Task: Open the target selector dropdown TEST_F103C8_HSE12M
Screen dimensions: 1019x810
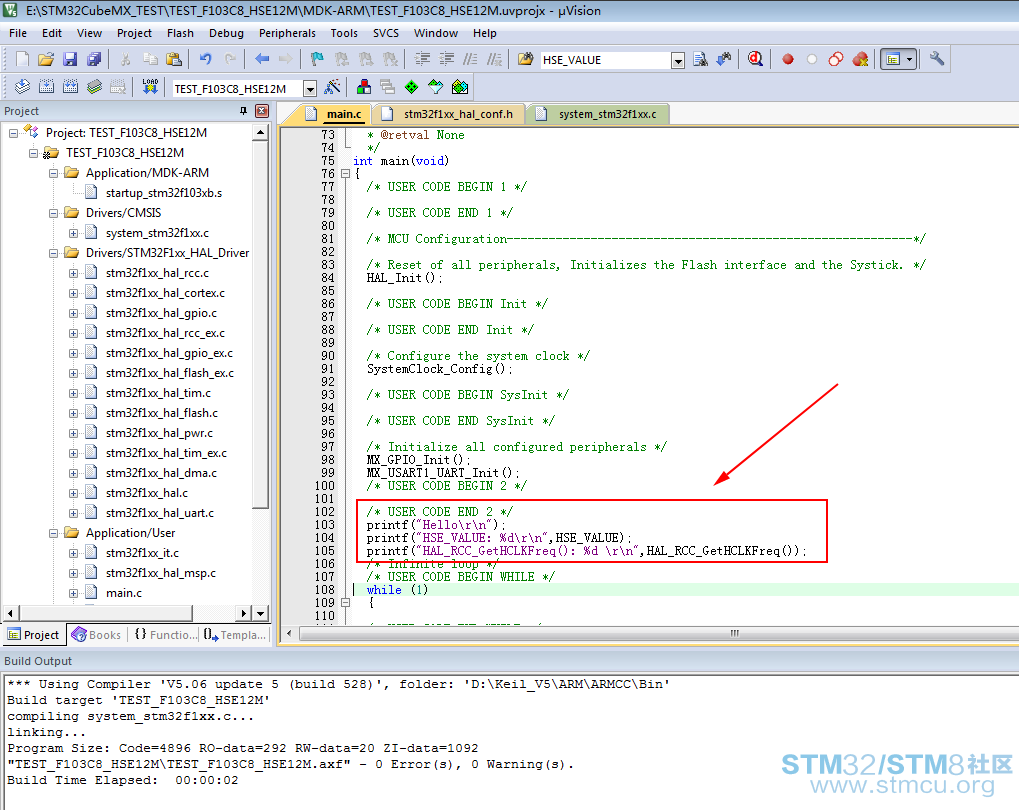Action: 310,88
